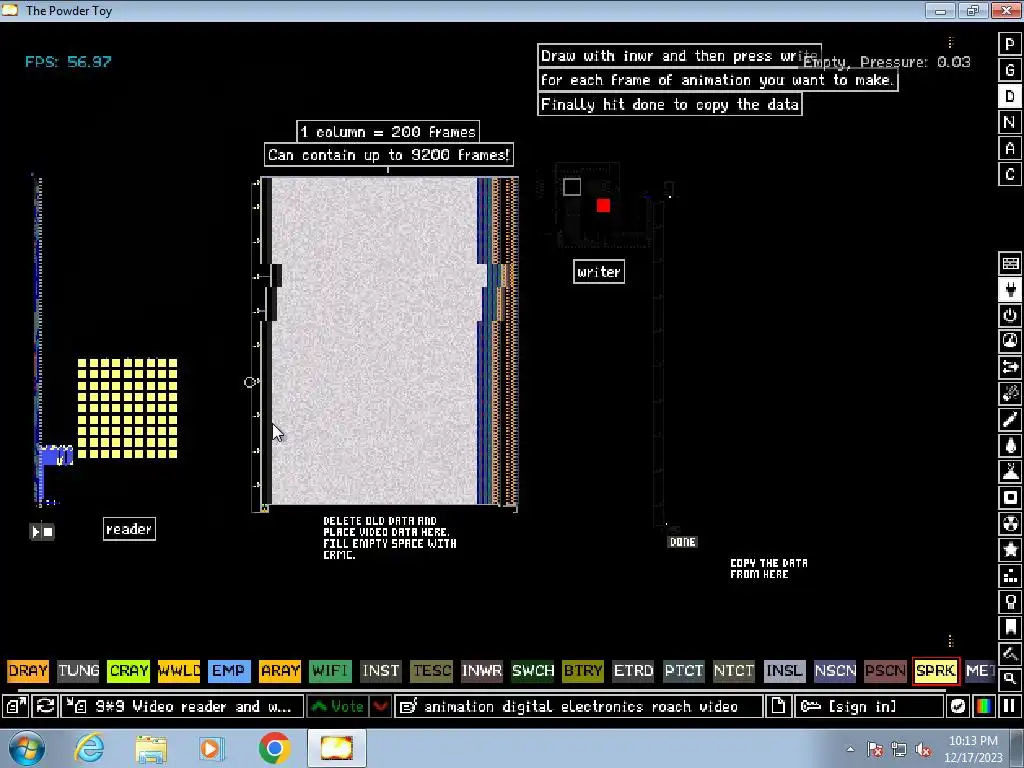Select the TESC element
Viewport: 1024px width, 768px height.
click(x=432, y=671)
